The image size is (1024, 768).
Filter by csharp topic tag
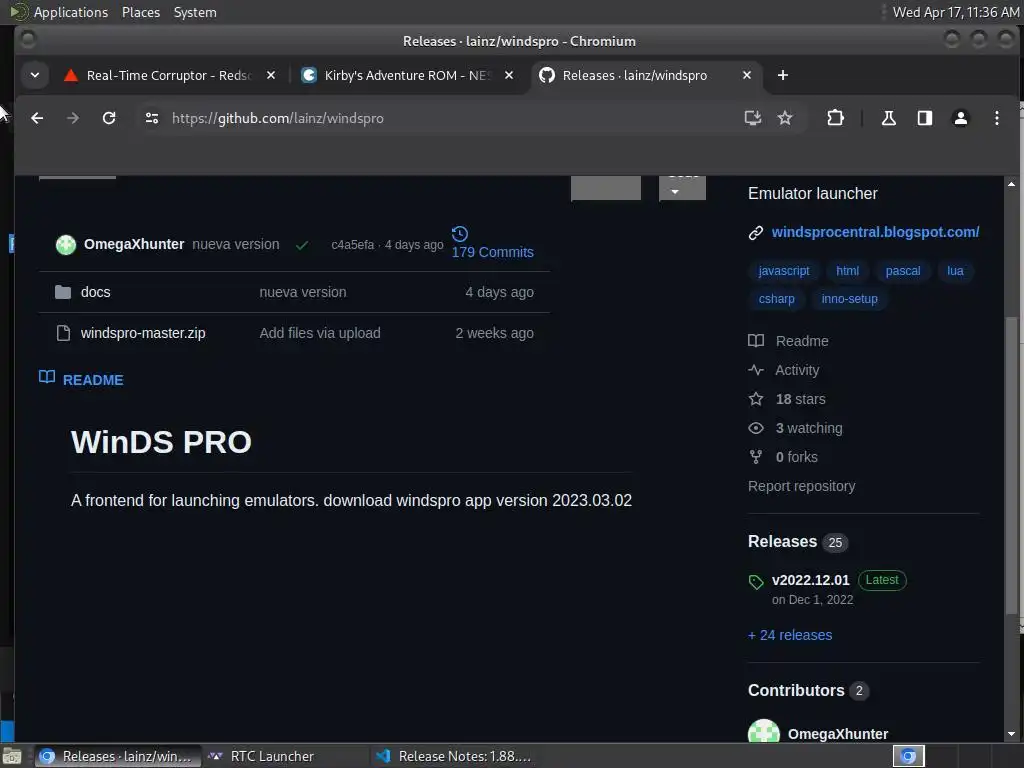pyautogui.click(x=776, y=299)
